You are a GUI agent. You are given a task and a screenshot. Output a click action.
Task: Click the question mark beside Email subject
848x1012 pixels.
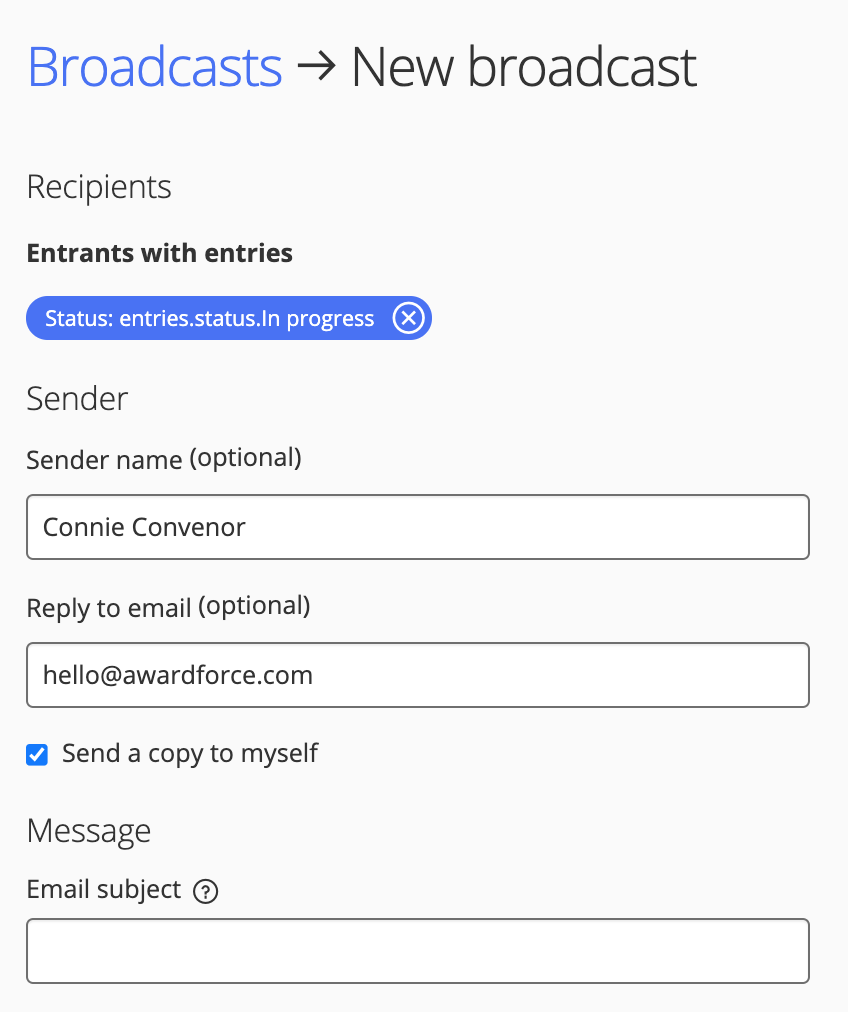pyautogui.click(x=205, y=891)
